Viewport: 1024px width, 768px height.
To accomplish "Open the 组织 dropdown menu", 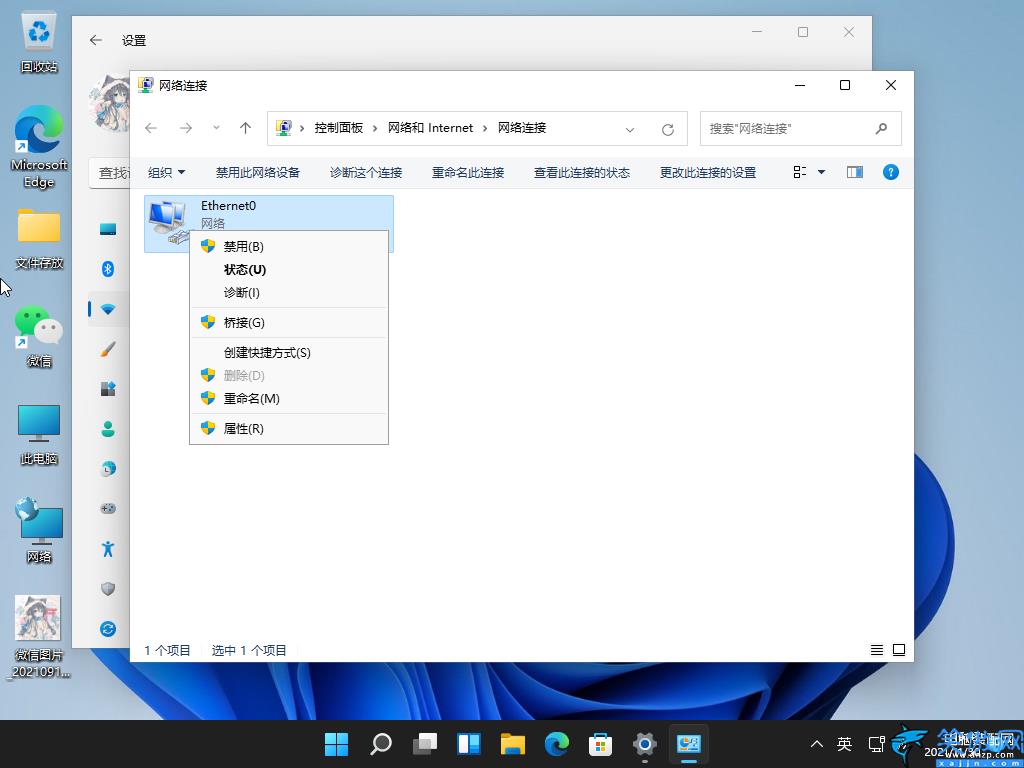I will coord(167,172).
